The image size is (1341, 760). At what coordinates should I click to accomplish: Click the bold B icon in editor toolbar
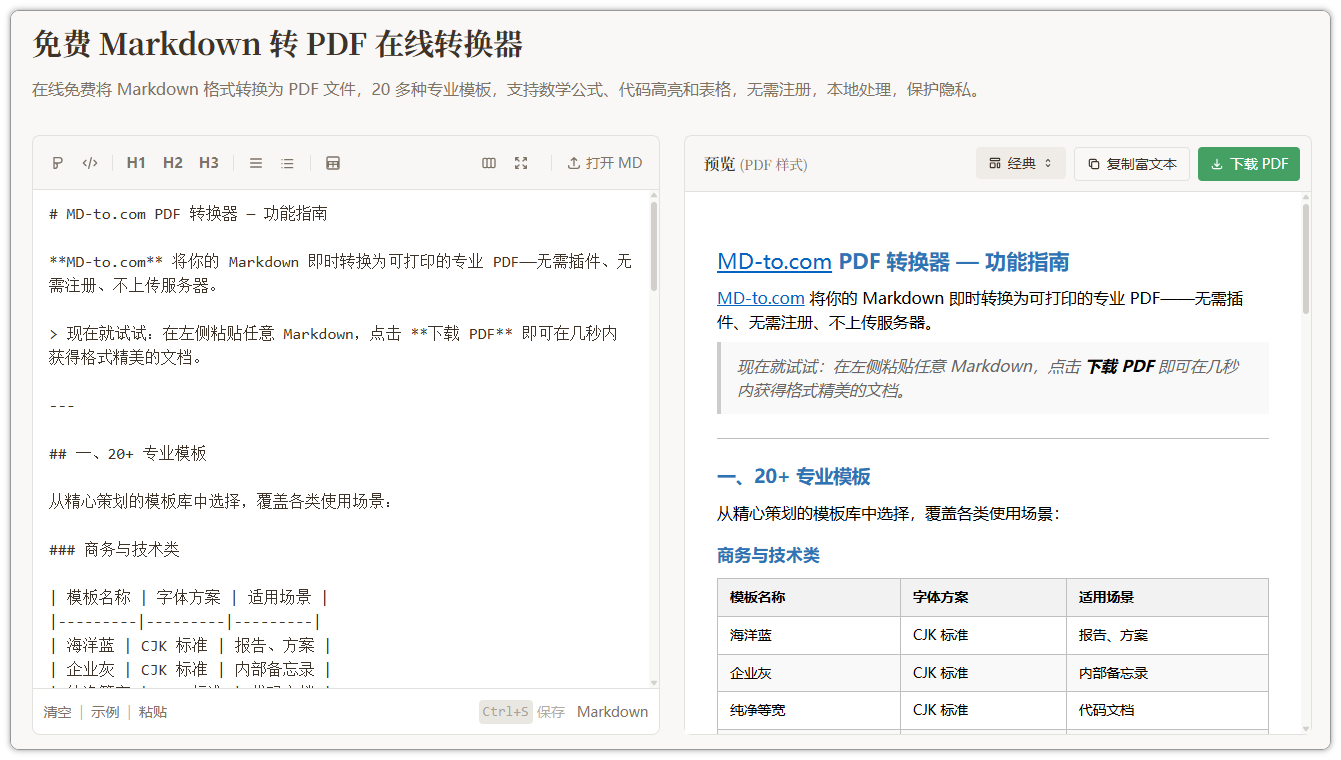pyautogui.click(x=57, y=163)
